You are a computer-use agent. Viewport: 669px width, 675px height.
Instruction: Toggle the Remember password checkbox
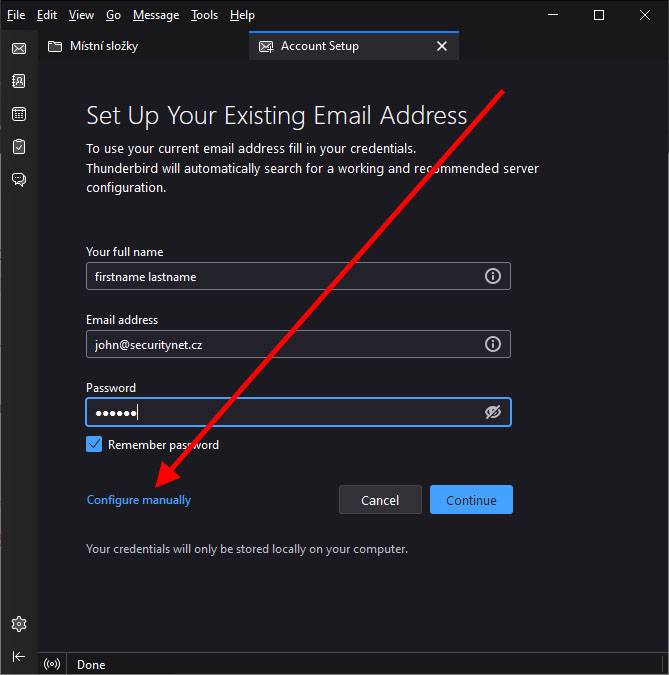tap(94, 444)
